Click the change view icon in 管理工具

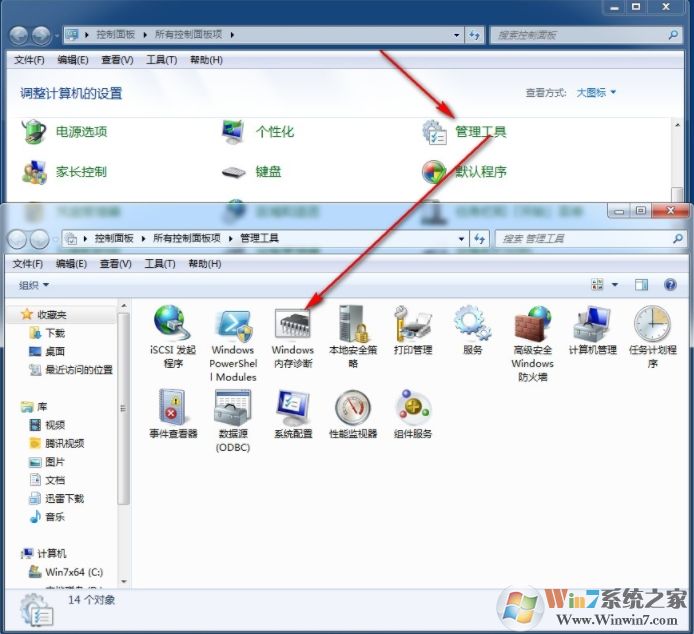(x=597, y=285)
